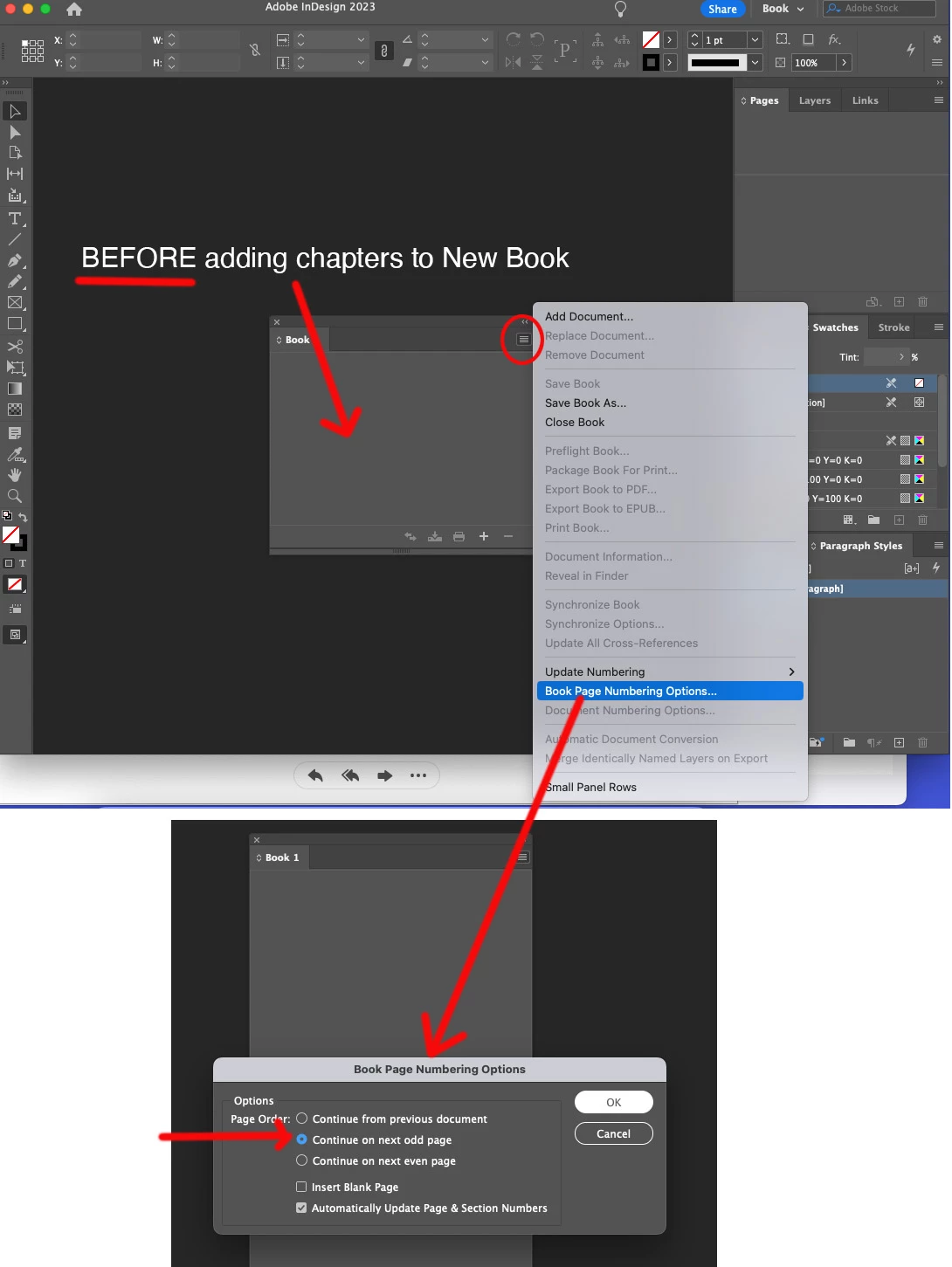Open stroke weight 1 pt dropdown
Viewport: 952px width, 1267px height.
(755, 40)
